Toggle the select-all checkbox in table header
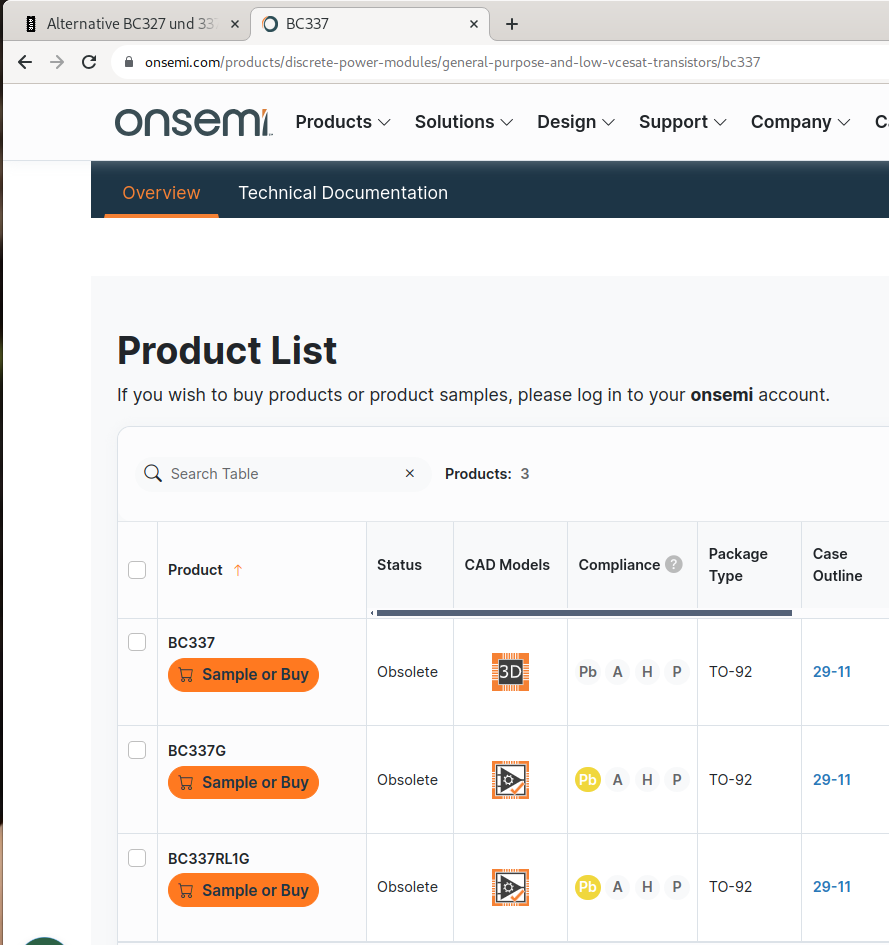889x945 pixels. 137,570
